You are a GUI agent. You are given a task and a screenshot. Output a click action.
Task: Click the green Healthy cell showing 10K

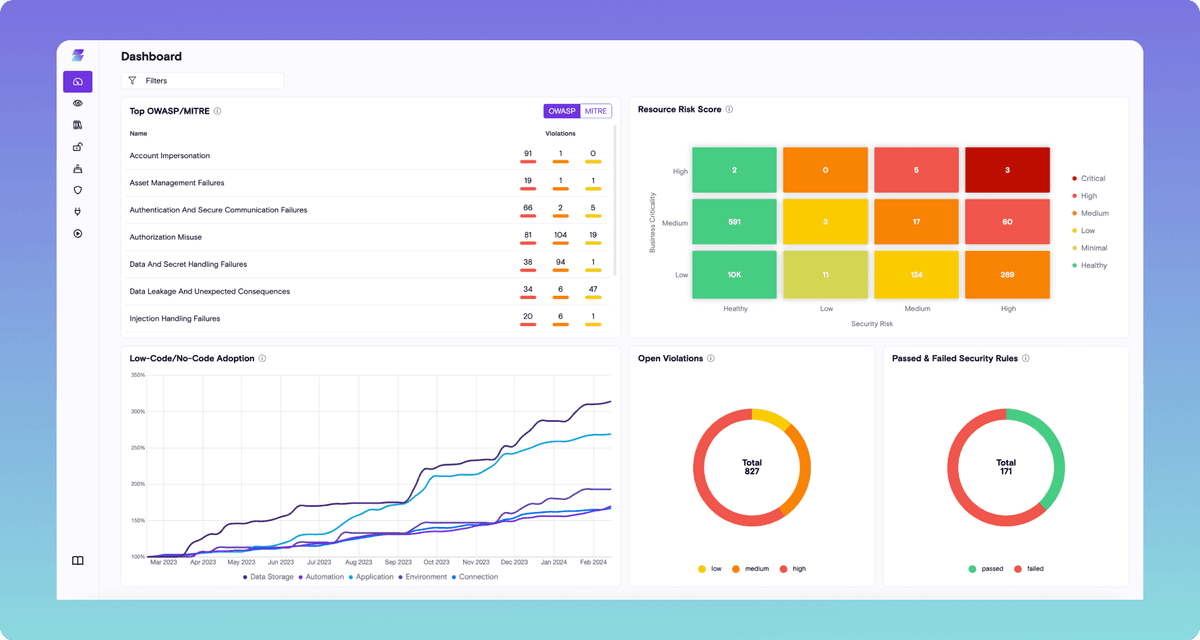click(x=734, y=275)
